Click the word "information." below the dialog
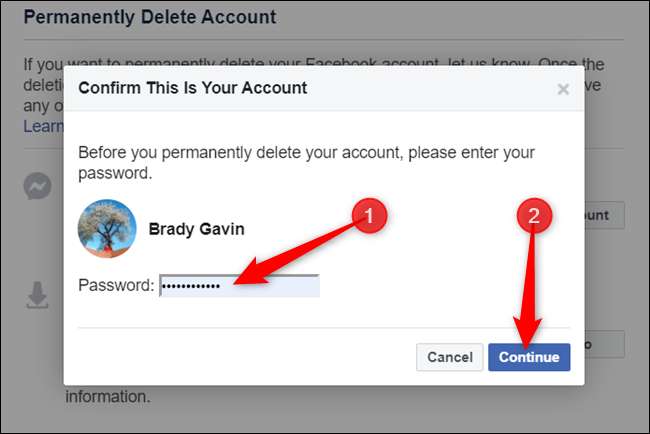This screenshot has width=650, height=434. point(108,397)
